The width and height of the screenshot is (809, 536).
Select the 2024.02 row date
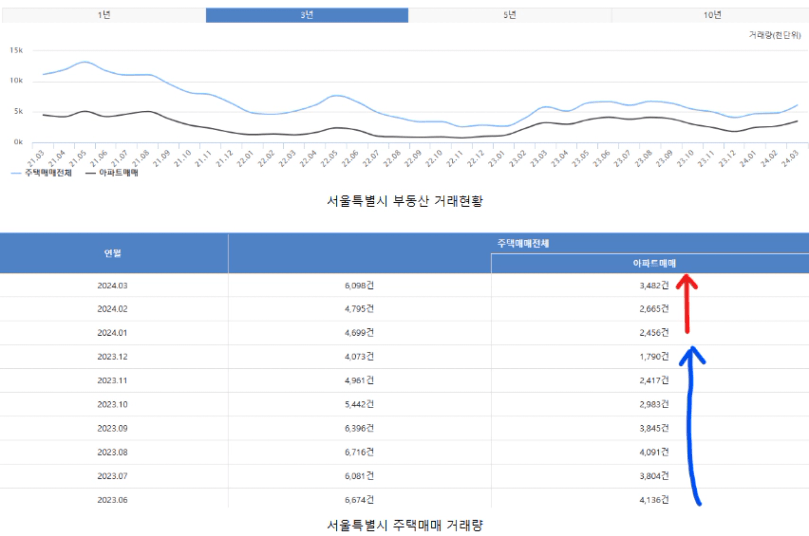112,308
